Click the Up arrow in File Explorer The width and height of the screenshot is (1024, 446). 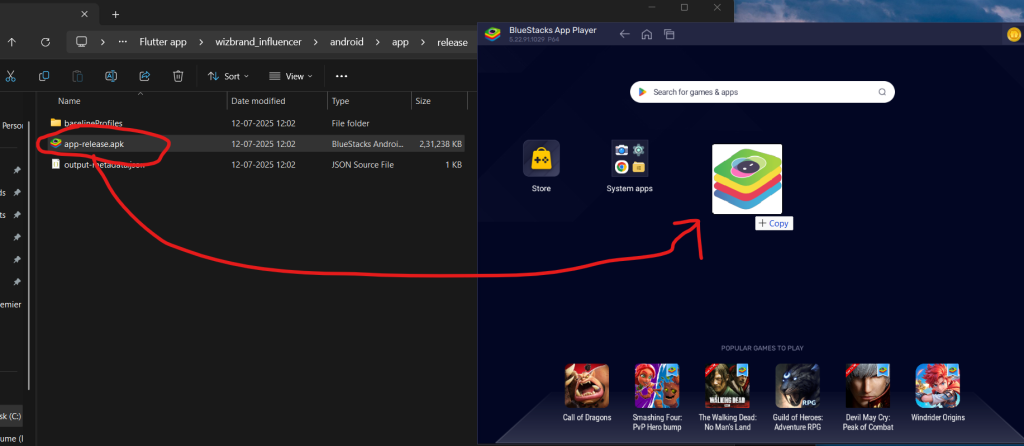[12, 42]
